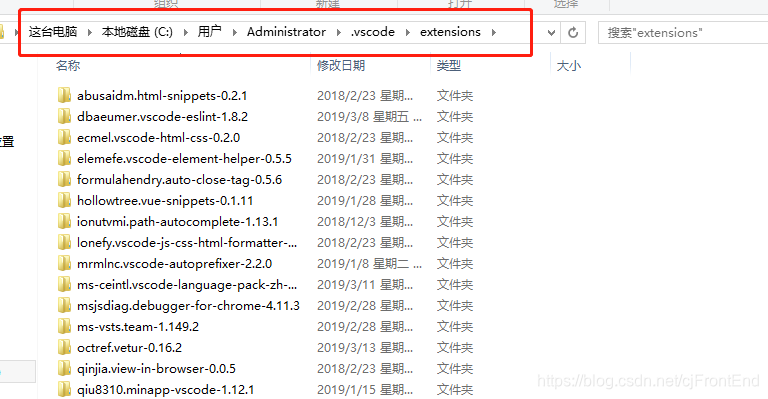
Task: Select elemefe.vscode-element-helper-0.5.5 folder name
Action: point(184,159)
